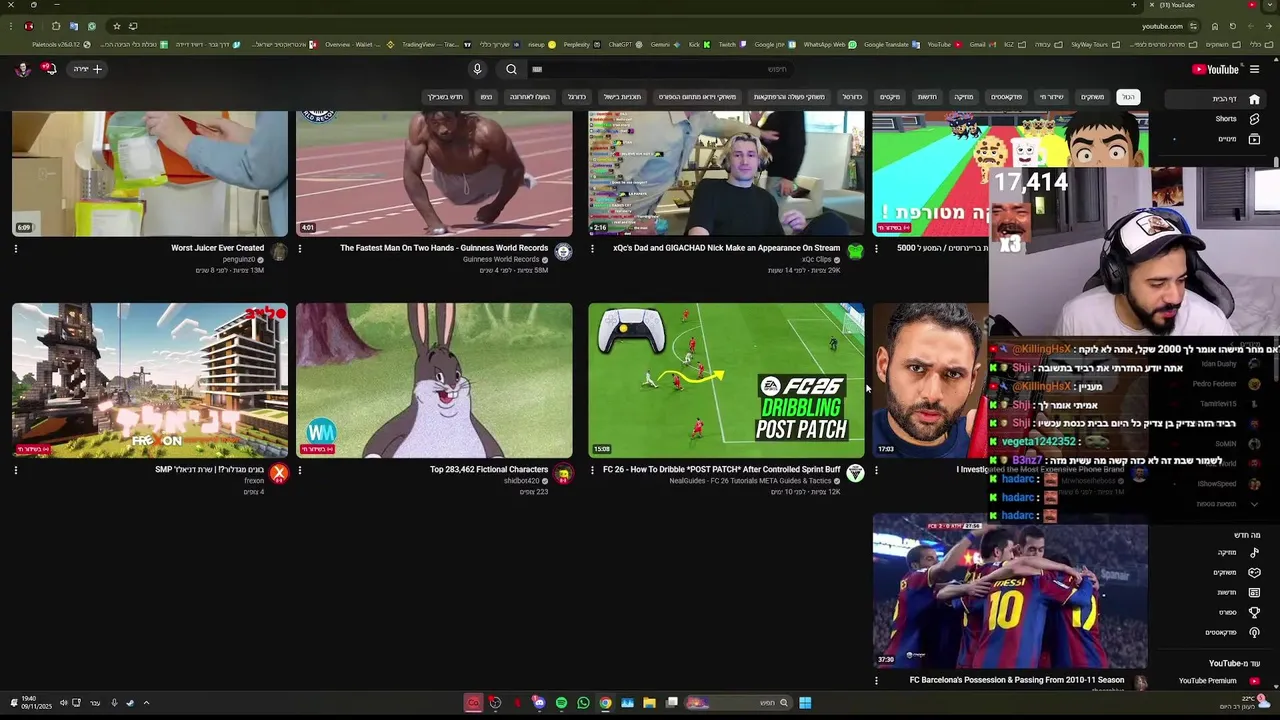
Task: Open Chrome from the taskbar
Action: click(605, 703)
